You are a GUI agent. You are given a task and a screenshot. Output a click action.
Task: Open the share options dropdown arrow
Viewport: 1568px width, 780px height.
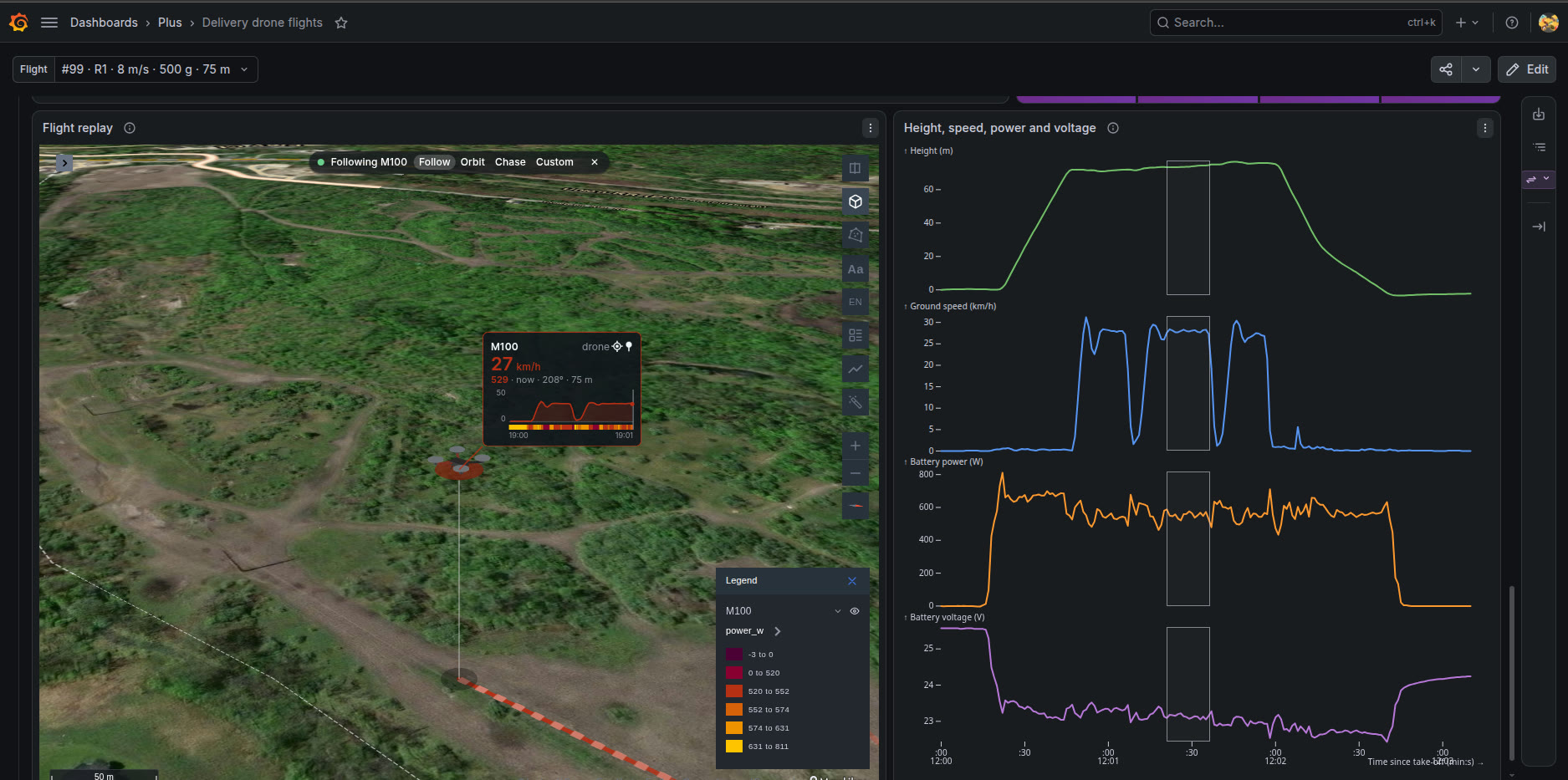pyautogui.click(x=1476, y=69)
